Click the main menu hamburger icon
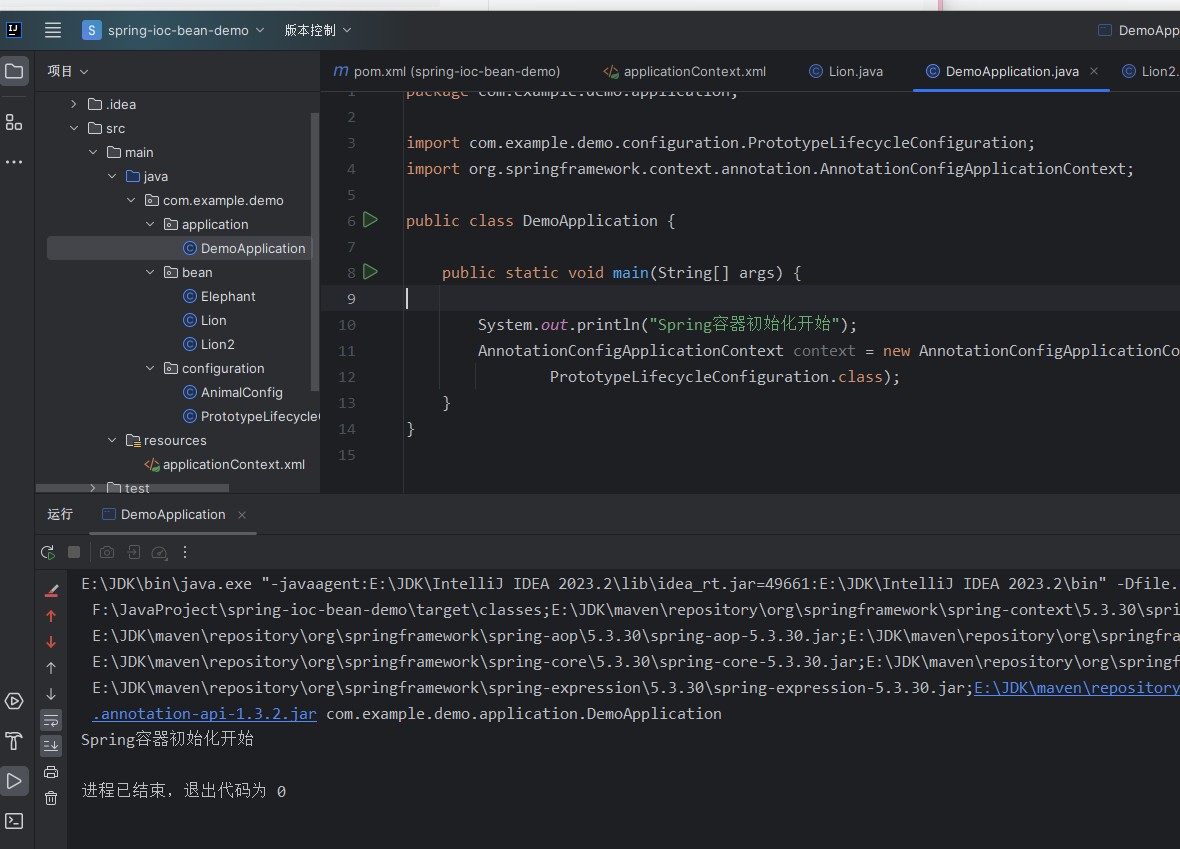The image size is (1180, 849). 53,30
